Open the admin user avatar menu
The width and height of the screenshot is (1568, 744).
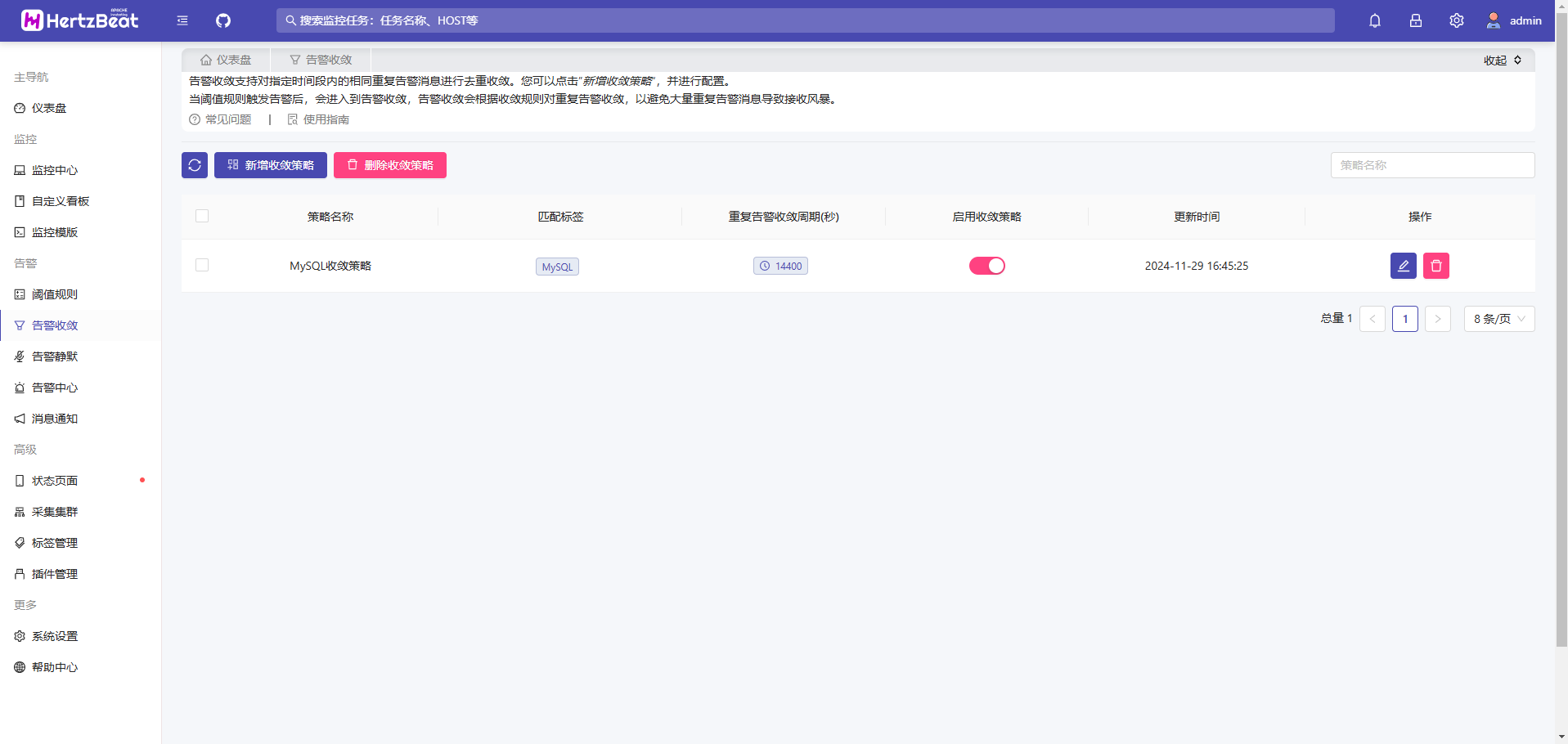pyautogui.click(x=1514, y=20)
